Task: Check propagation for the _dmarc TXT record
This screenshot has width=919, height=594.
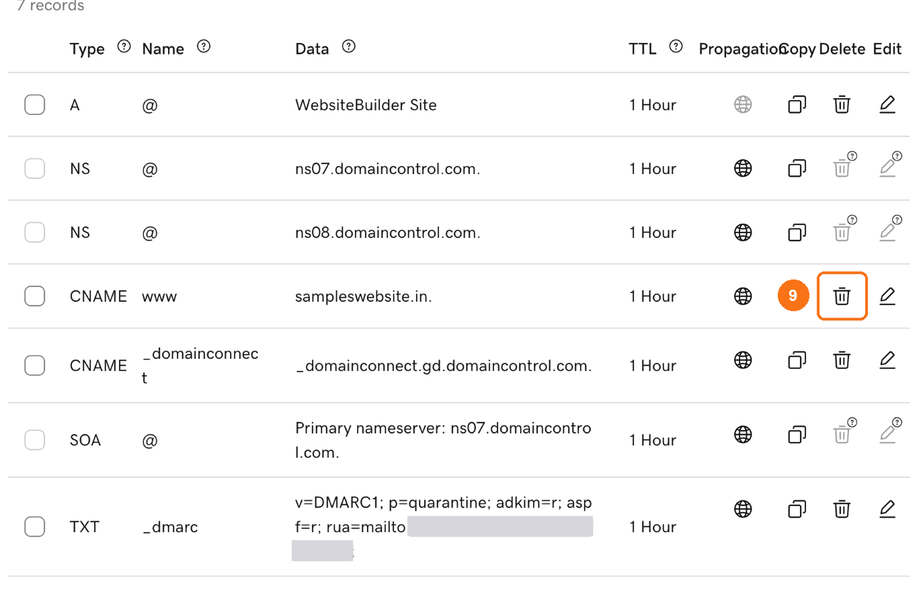Action: click(x=743, y=508)
